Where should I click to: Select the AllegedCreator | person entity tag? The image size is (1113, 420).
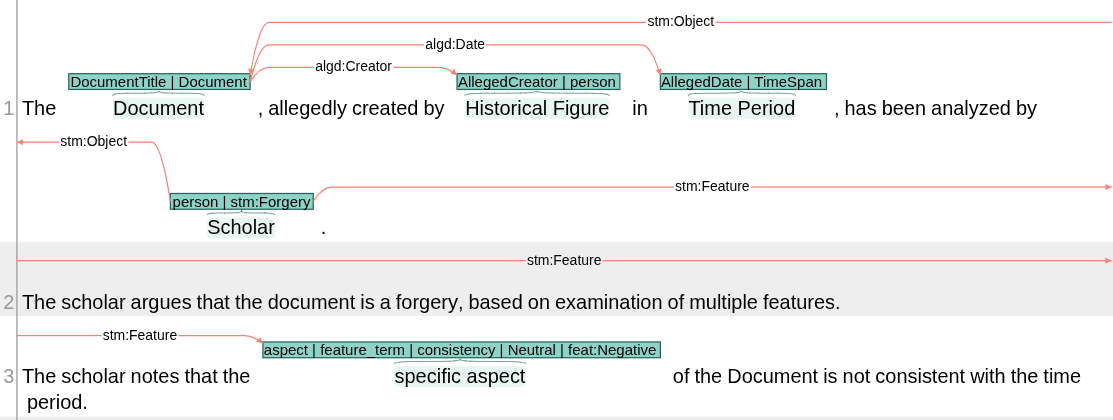pyautogui.click(x=537, y=82)
